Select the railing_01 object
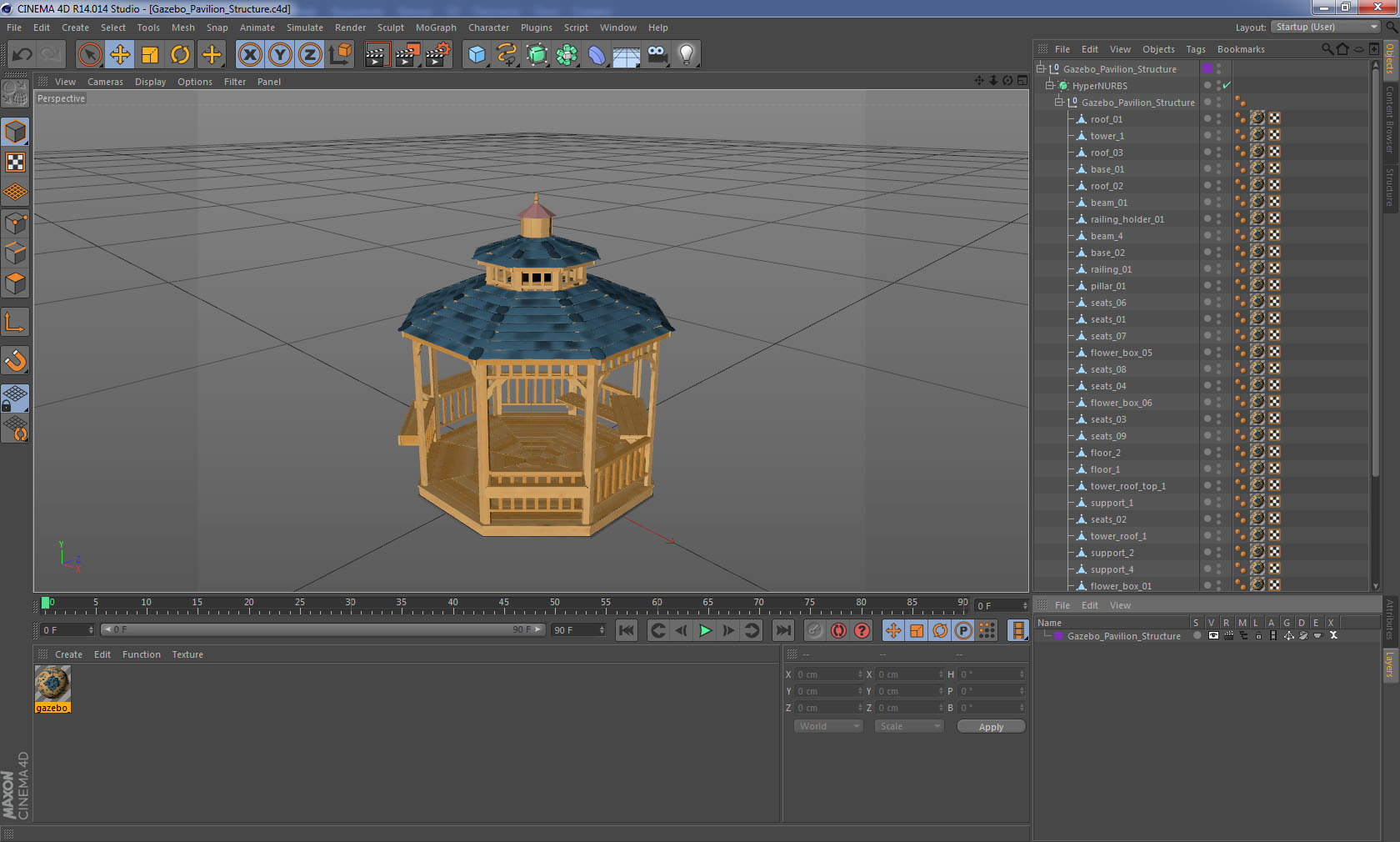 coord(1111,269)
